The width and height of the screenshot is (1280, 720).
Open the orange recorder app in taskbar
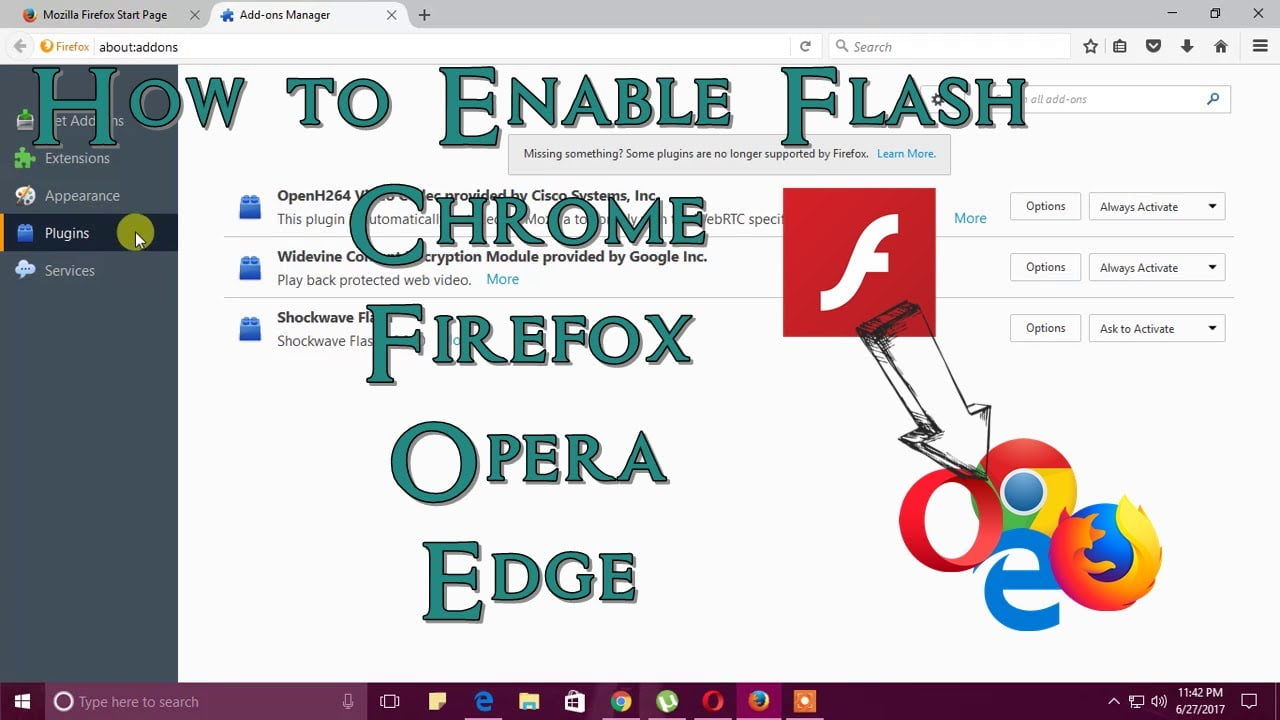coord(805,701)
